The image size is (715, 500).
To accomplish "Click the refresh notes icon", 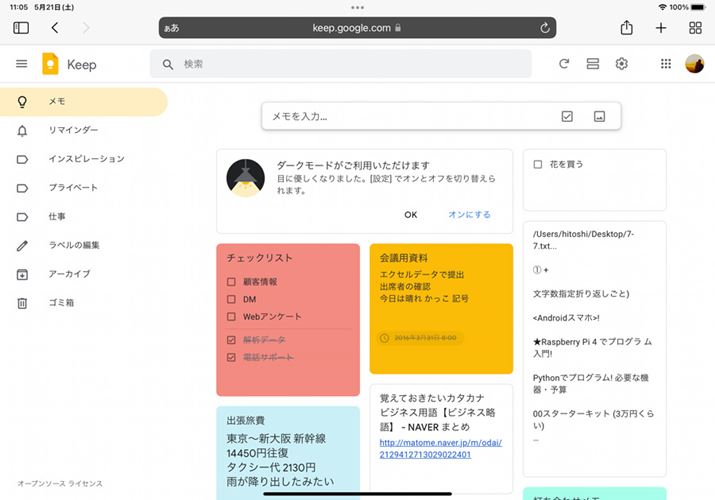I will pos(564,64).
